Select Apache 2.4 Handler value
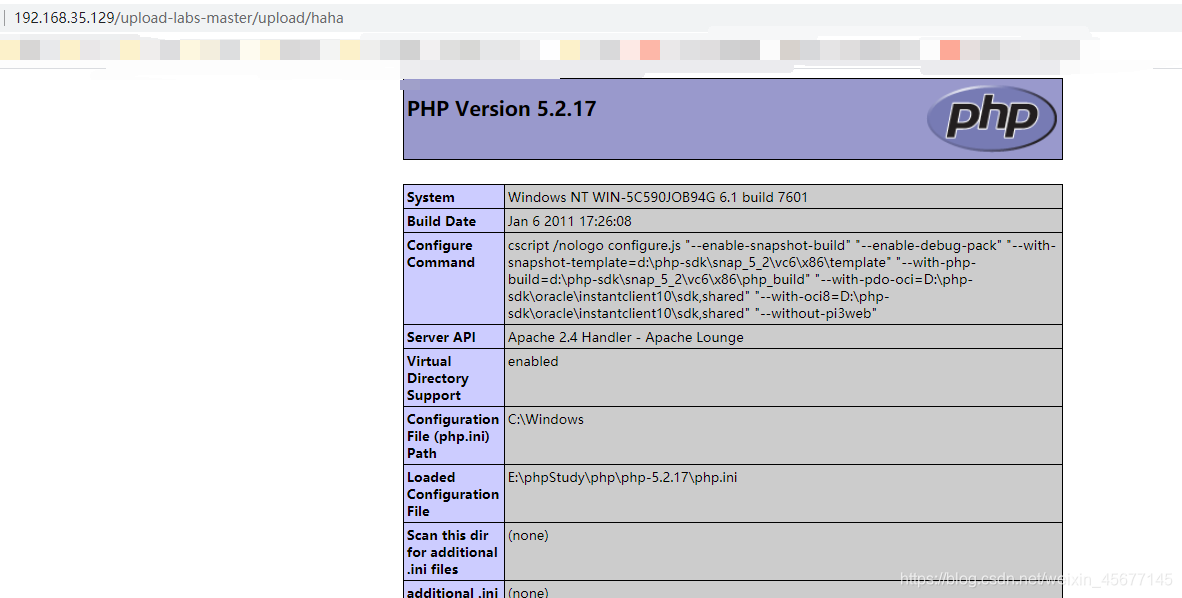The width and height of the screenshot is (1182, 598). point(626,338)
